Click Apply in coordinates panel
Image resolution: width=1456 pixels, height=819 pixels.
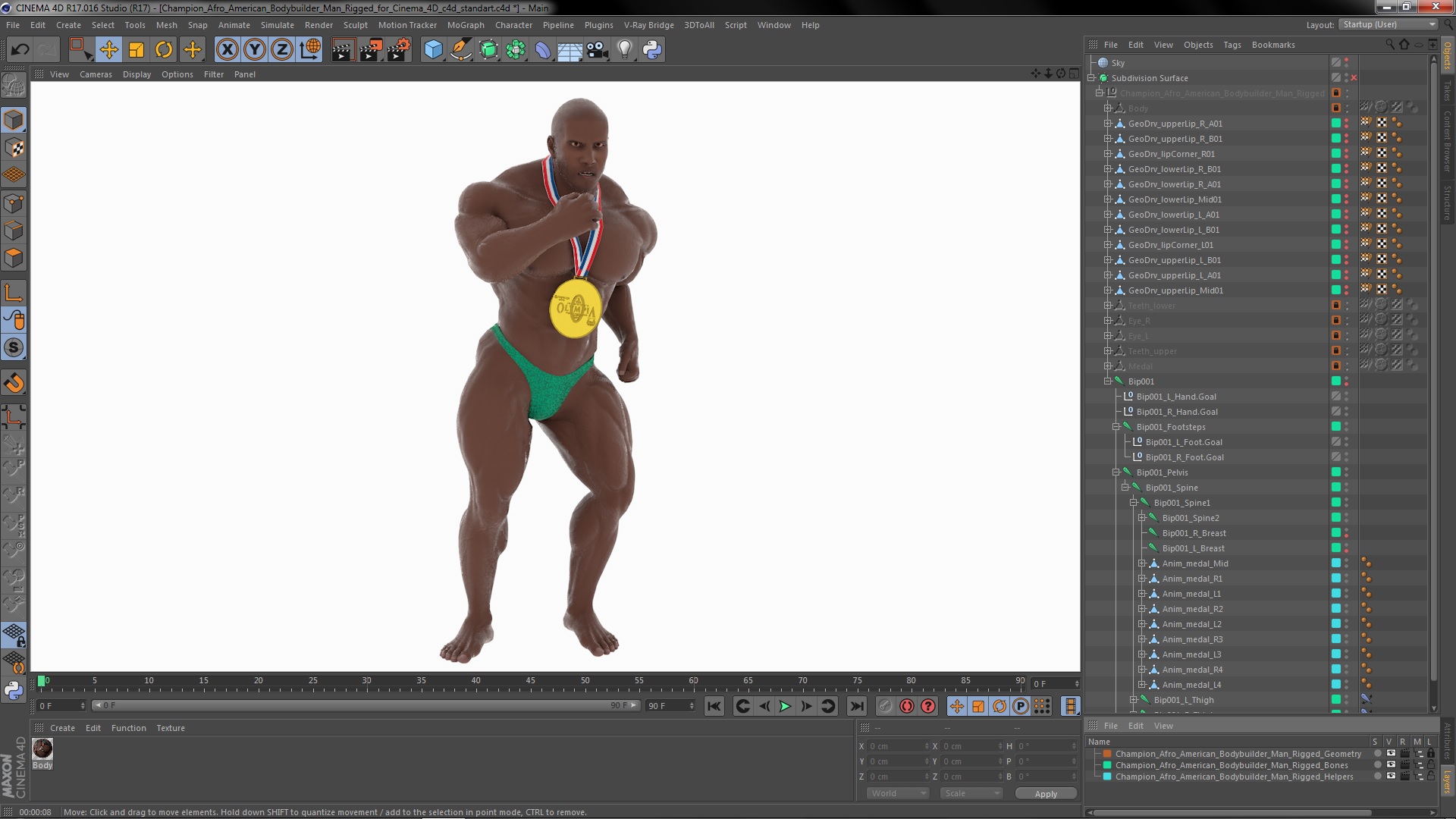[1046, 793]
